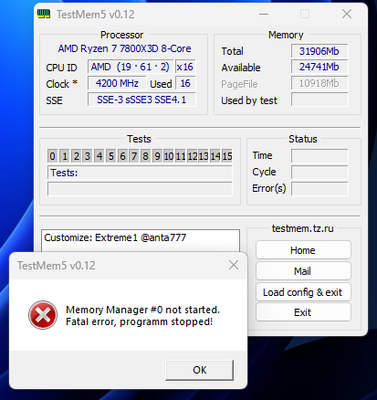Click Available memory value '24741Mb'

(319, 67)
